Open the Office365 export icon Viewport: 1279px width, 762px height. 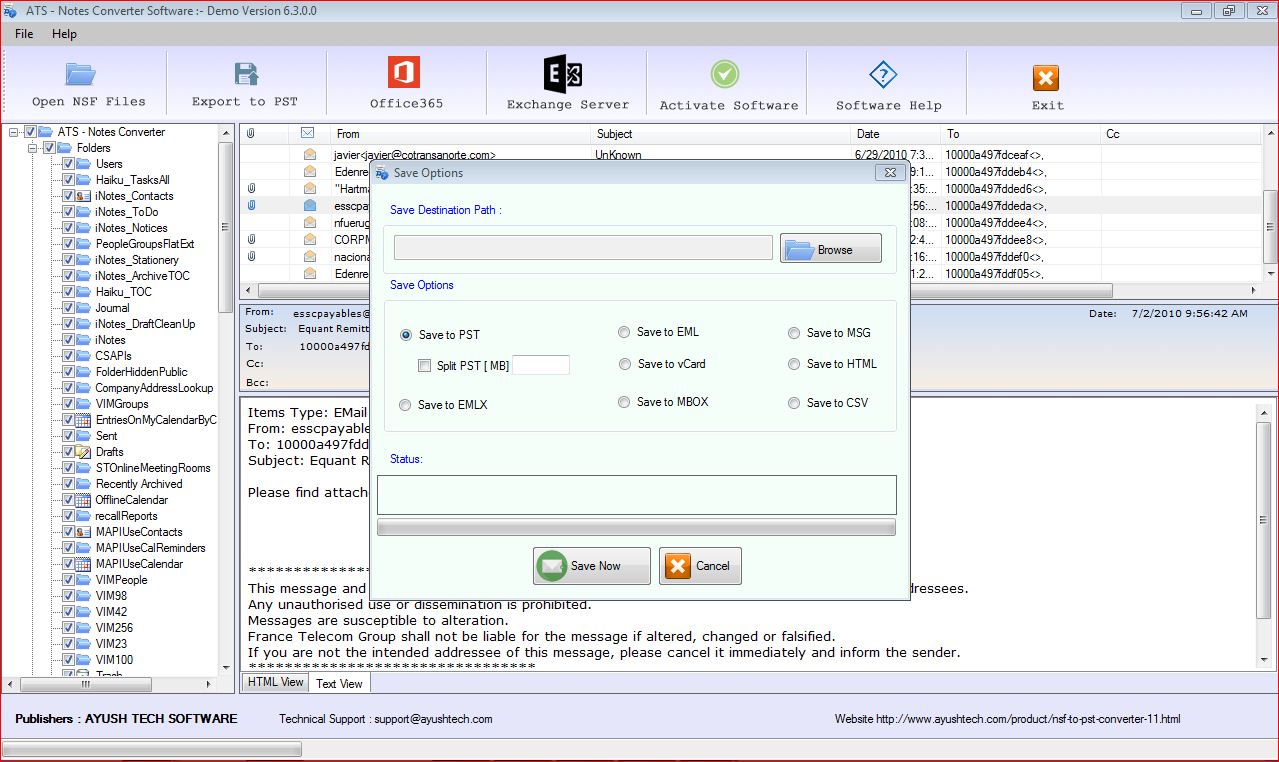click(x=404, y=73)
